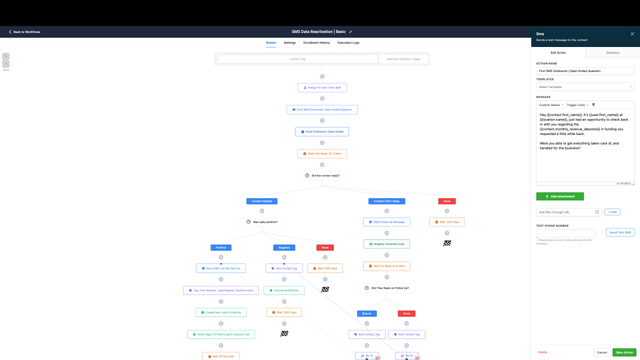Open the 'Did the contact reply?' condition node
The image size is (640, 360).
322,176
